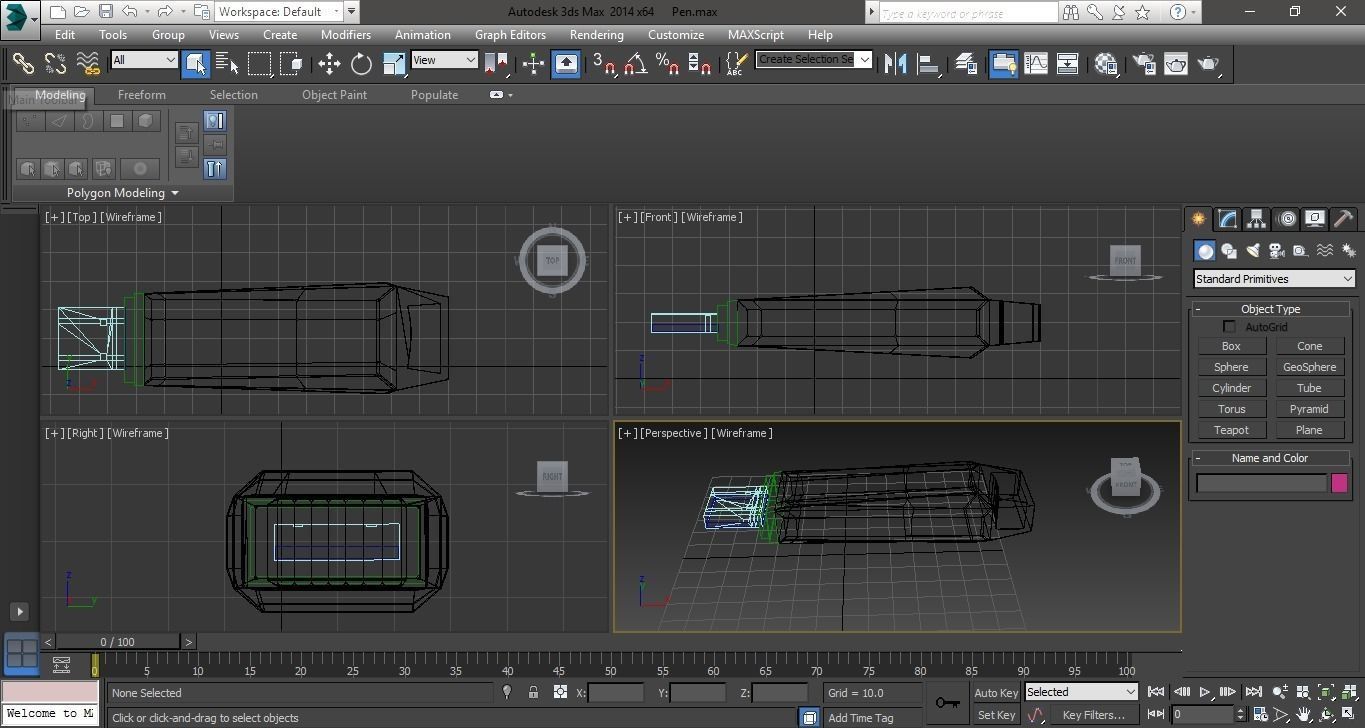
Task: Activate Select and Rotate tool
Action: (x=361, y=63)
